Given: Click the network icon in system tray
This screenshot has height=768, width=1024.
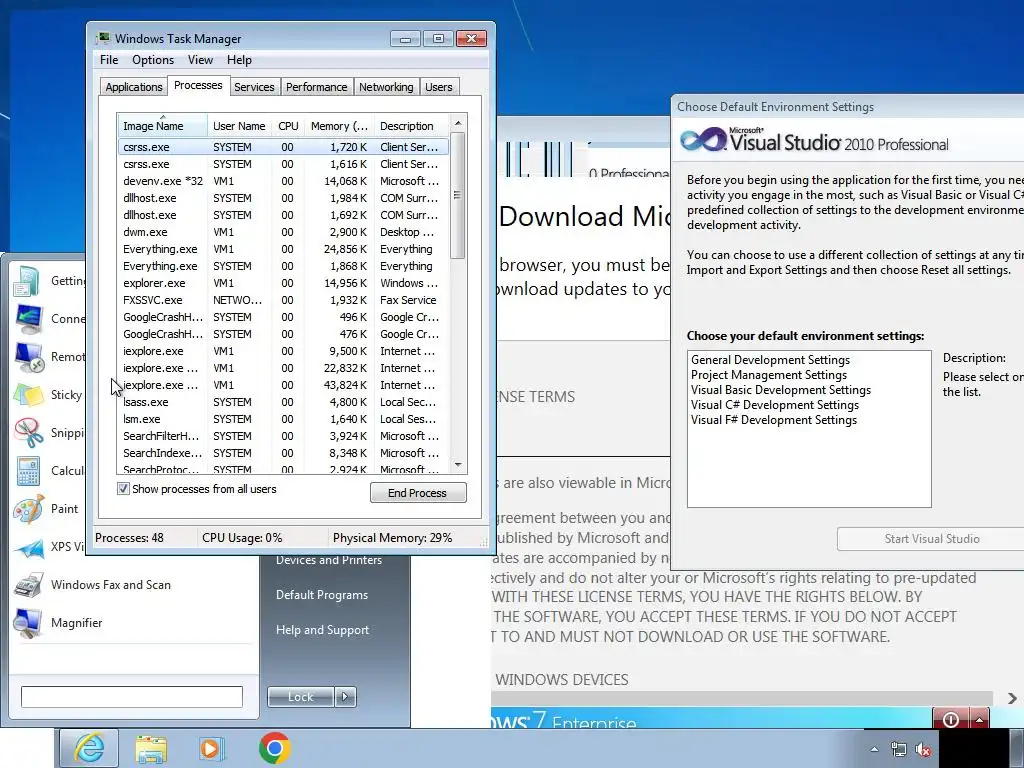Looking at the screenshot, I should tap(898, 750).
